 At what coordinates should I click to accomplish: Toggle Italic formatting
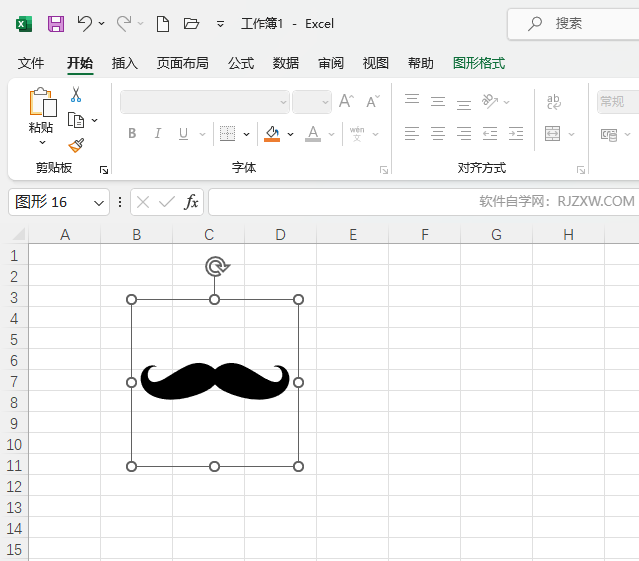pos(157,134)
